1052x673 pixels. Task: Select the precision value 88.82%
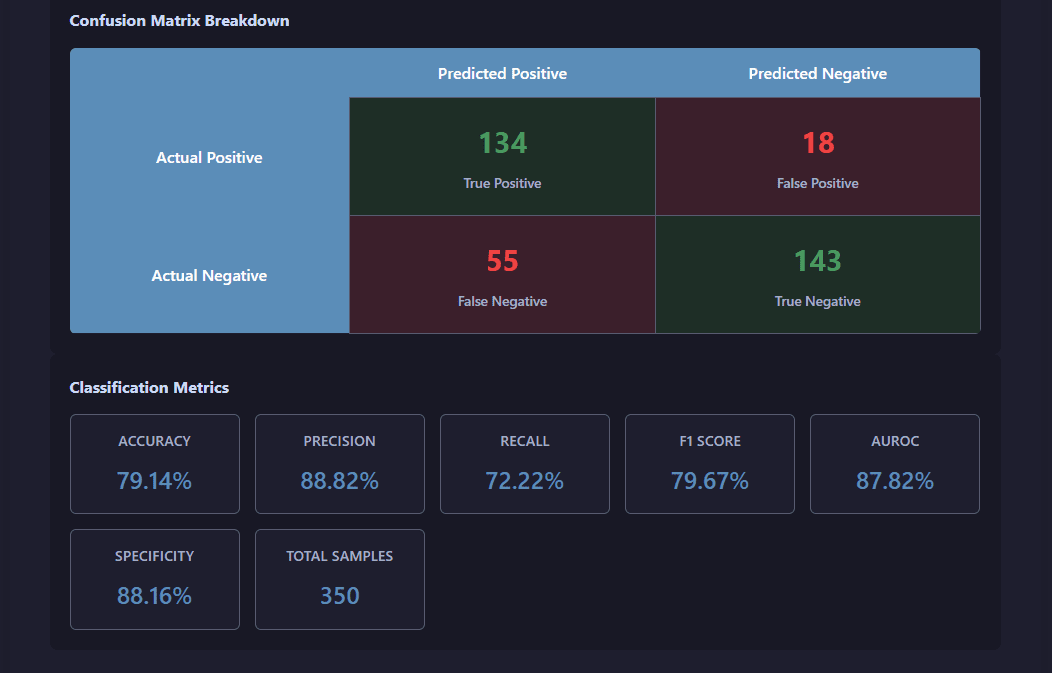tap(339, 480)
